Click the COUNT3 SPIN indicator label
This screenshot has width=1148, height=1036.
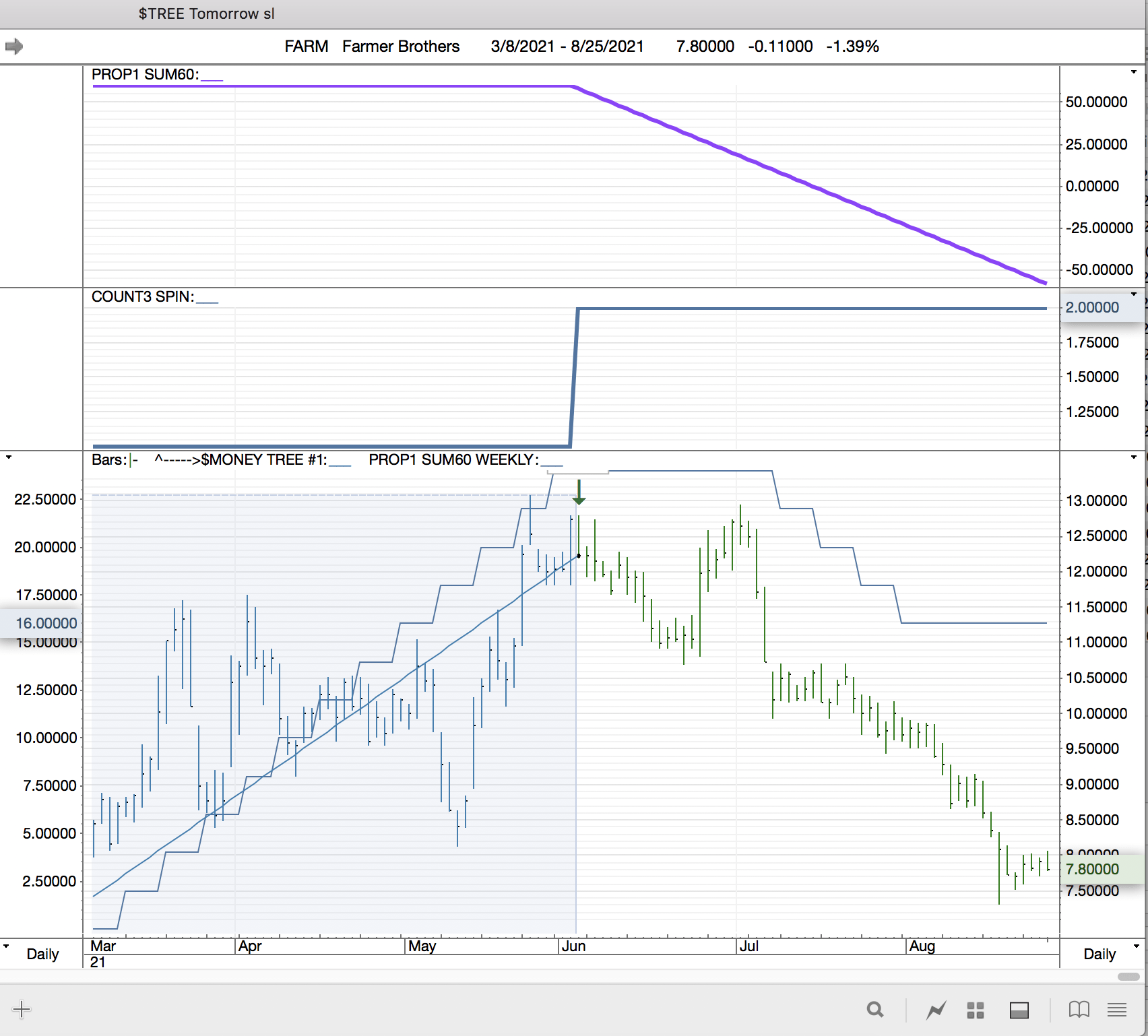[143, 296]
